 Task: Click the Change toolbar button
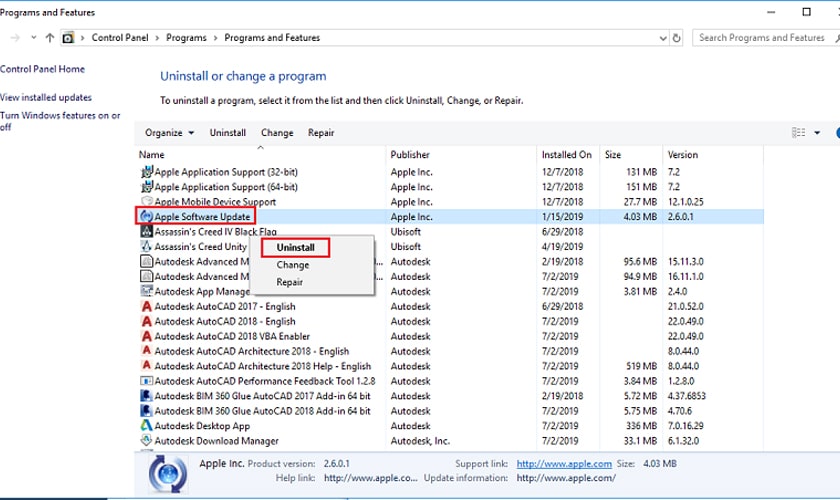pos(277,132)
